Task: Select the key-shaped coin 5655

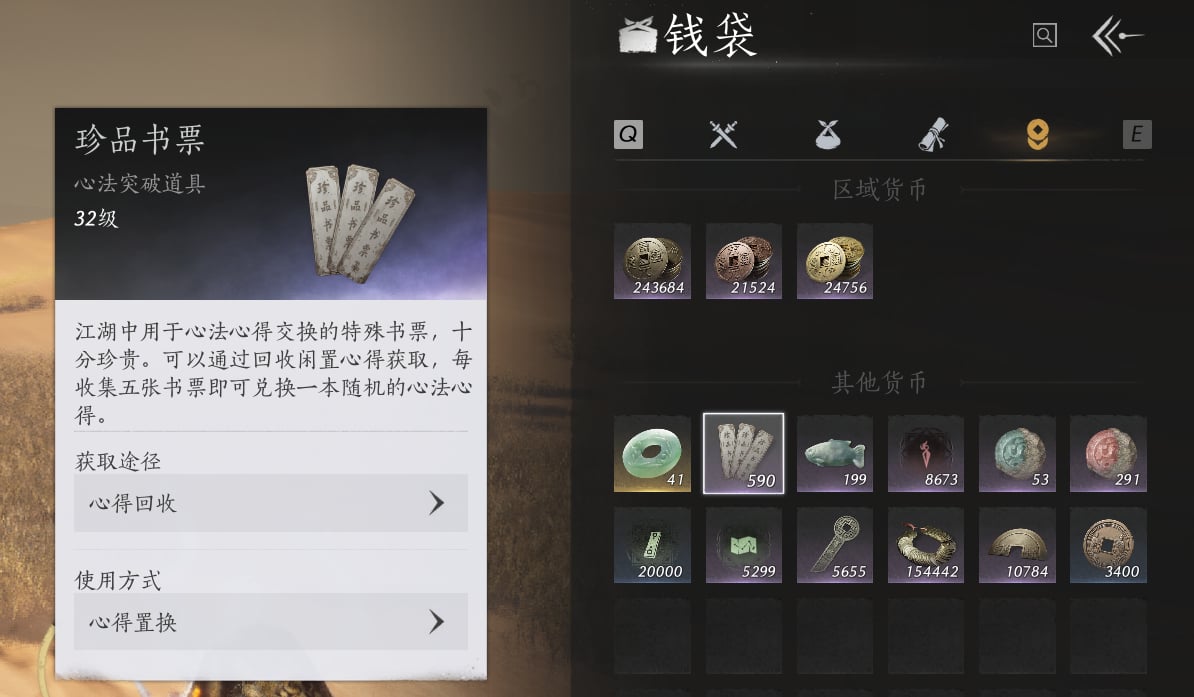Action: (835, 545)
